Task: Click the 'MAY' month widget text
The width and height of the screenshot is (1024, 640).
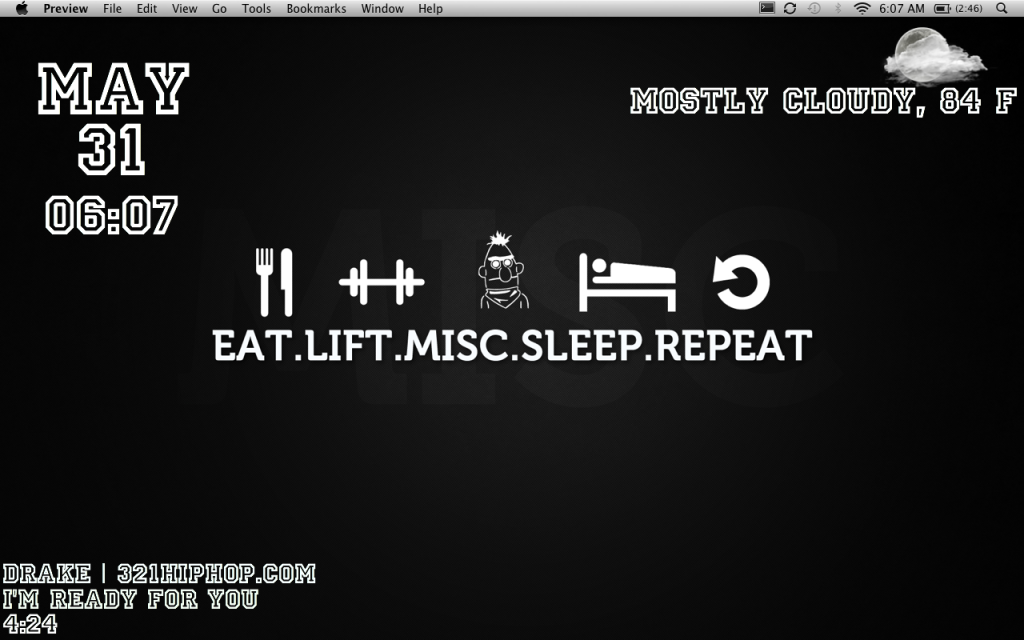Action: click(x=113, y=89)
